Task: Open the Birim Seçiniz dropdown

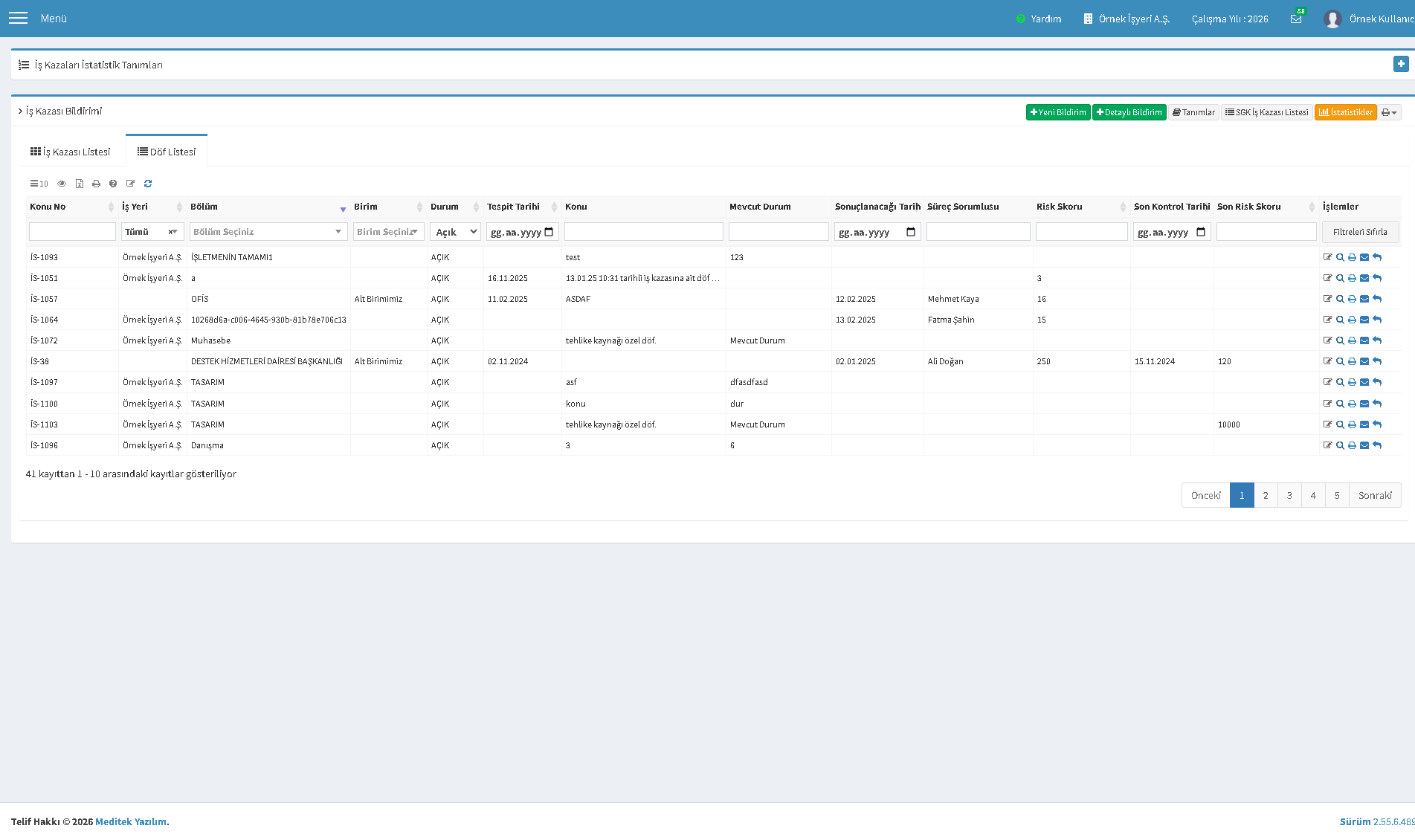Action: 388,232
